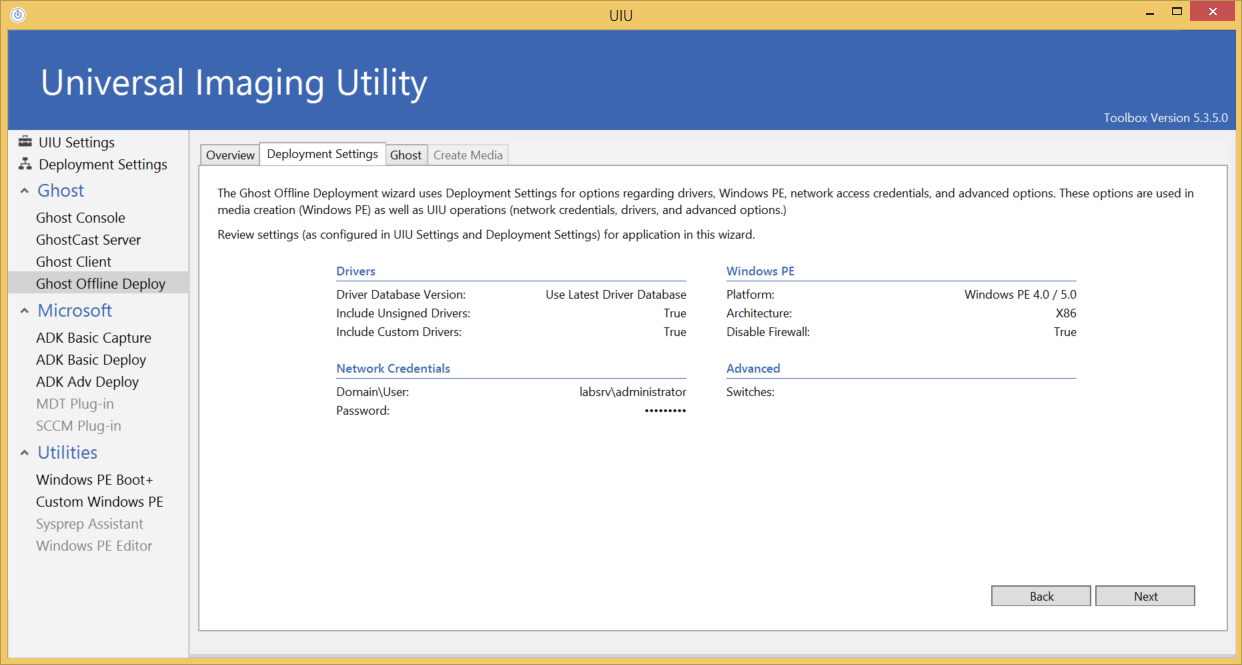1242x665 pixels.
Task: Close the UIU window
Action: pos(1213,11)
